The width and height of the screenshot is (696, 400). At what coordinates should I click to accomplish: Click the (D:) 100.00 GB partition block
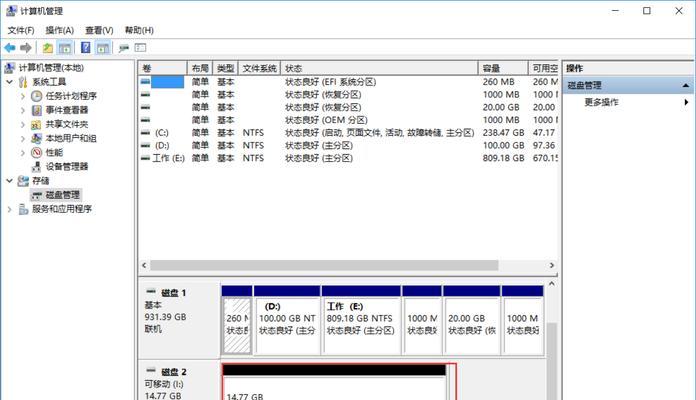[x=287, y=321]
